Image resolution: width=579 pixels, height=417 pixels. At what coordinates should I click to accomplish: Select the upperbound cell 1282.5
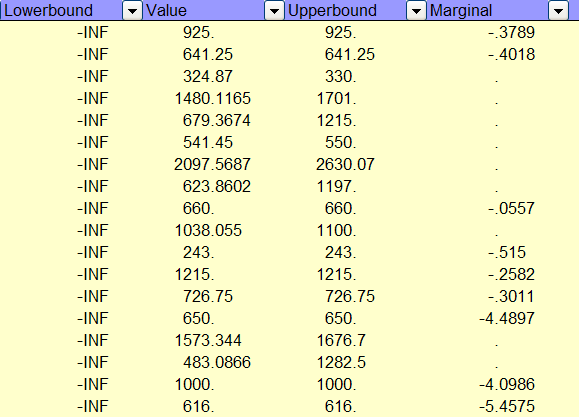point(341,362)
